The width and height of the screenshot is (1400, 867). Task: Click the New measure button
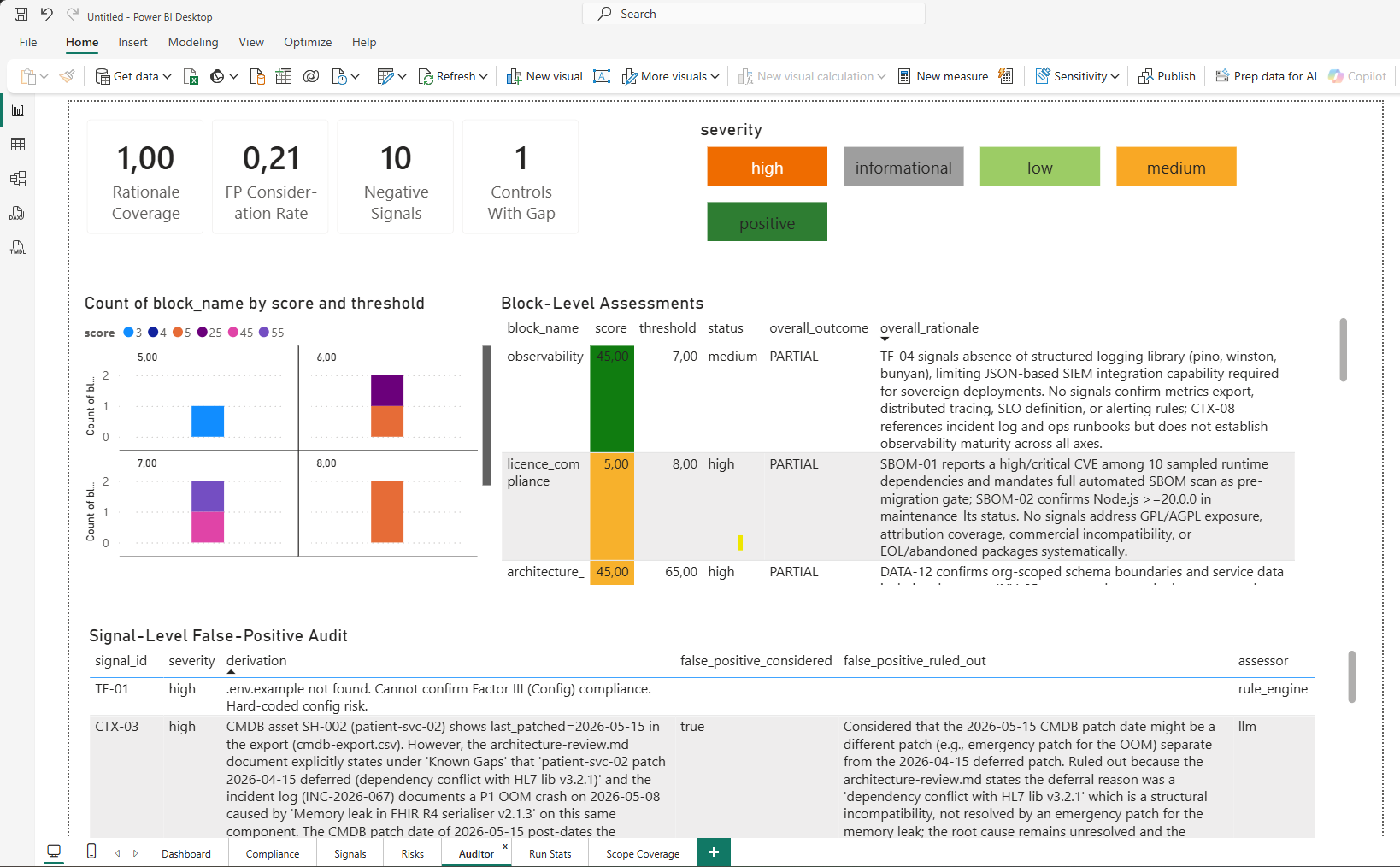point(943,76)
